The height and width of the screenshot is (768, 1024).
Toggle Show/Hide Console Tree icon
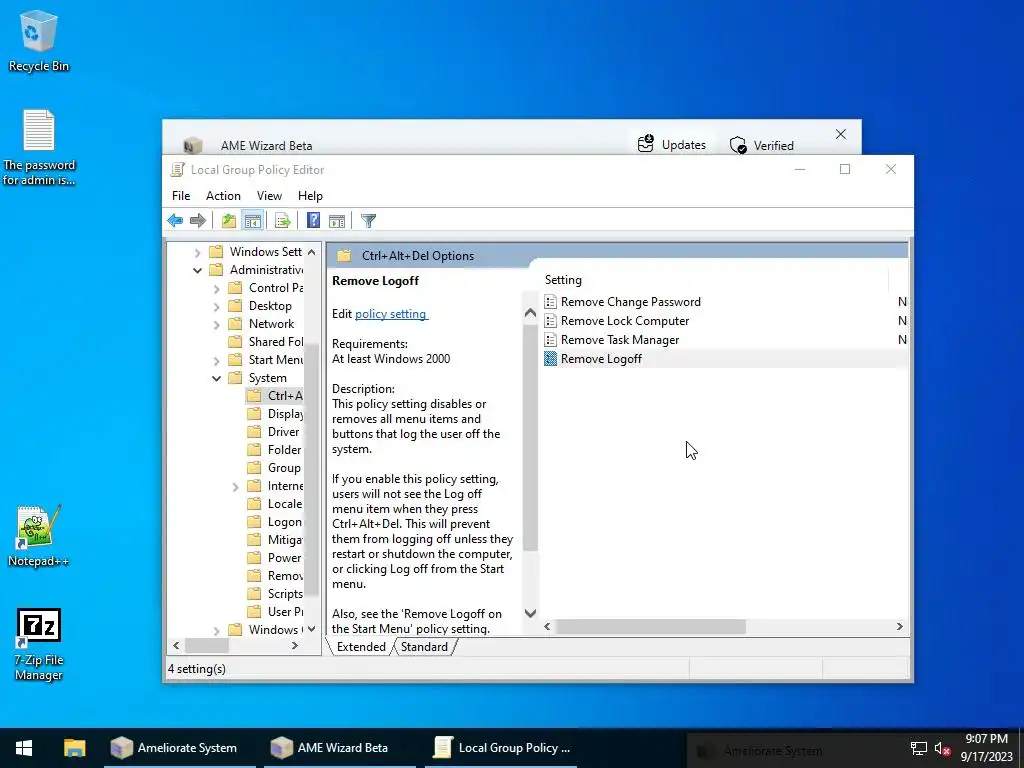coord(253,221)
